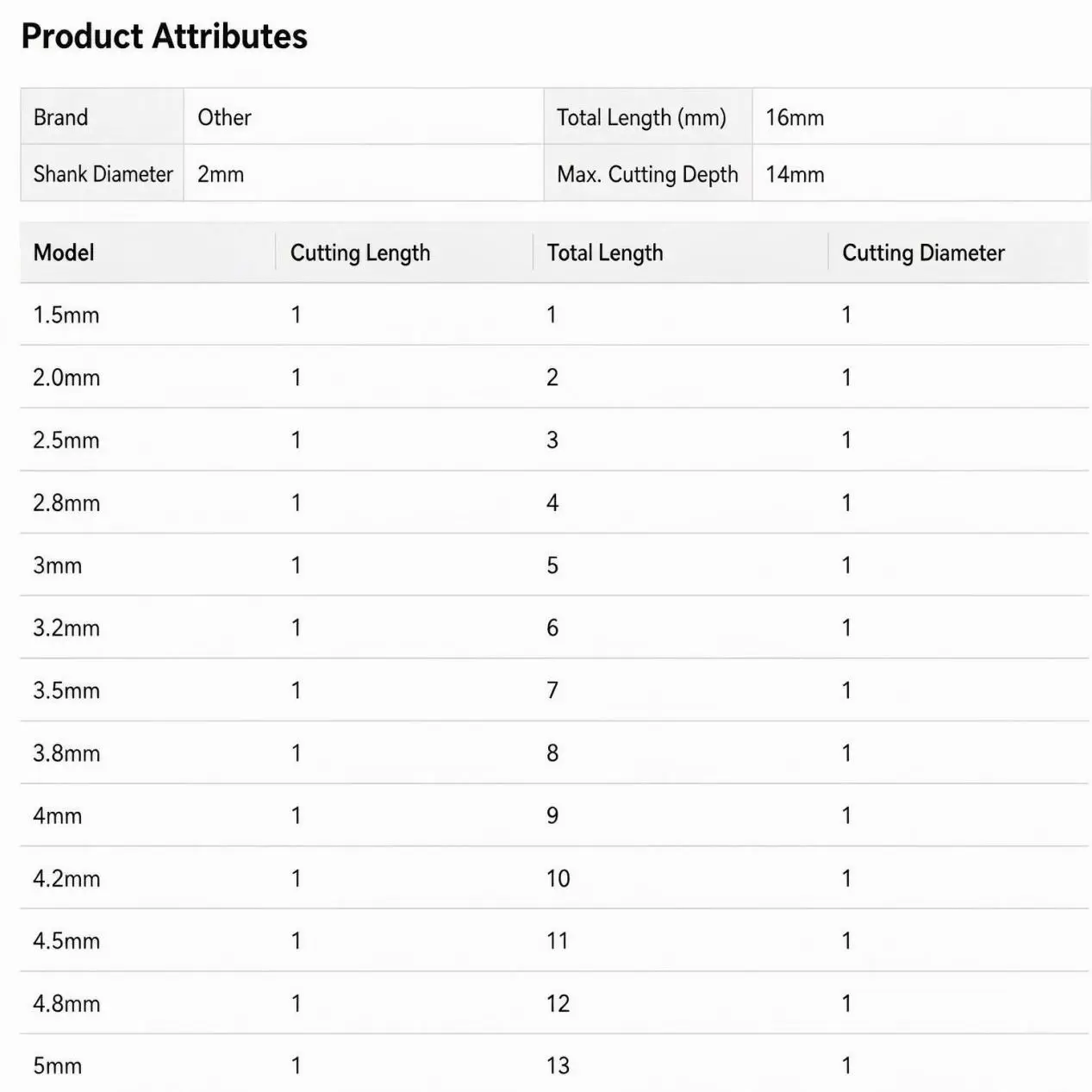Click the Max. Cutting Depth label
Image resolution: width=1092 pixels, height=1092 pixels.
point(647,173)
